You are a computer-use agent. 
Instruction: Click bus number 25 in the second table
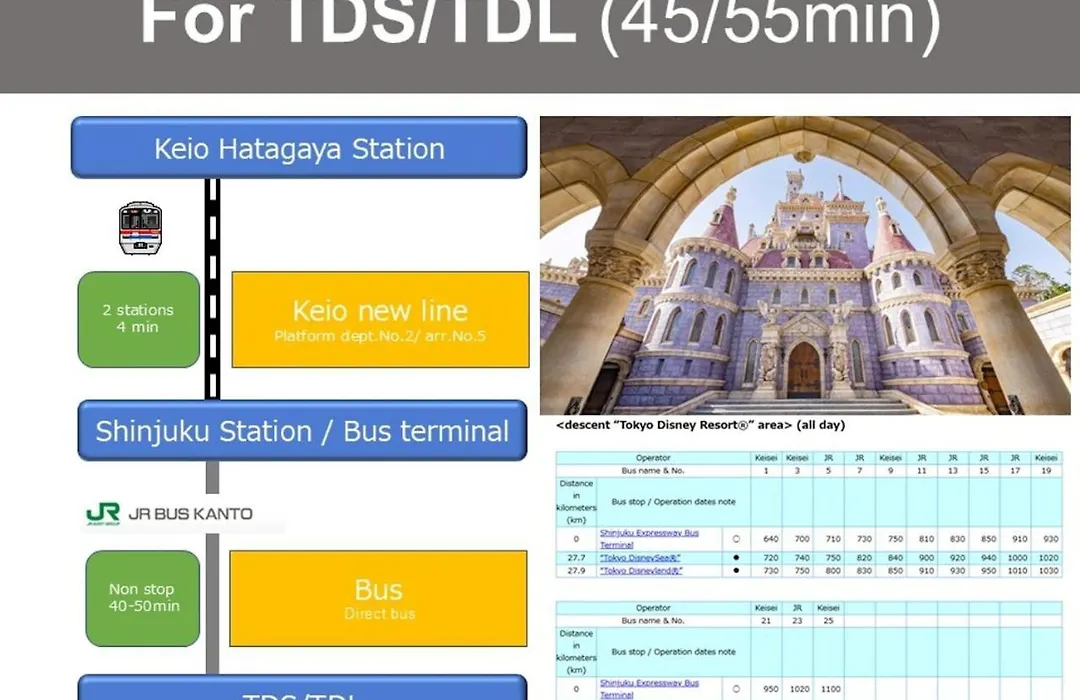point(828,621)
